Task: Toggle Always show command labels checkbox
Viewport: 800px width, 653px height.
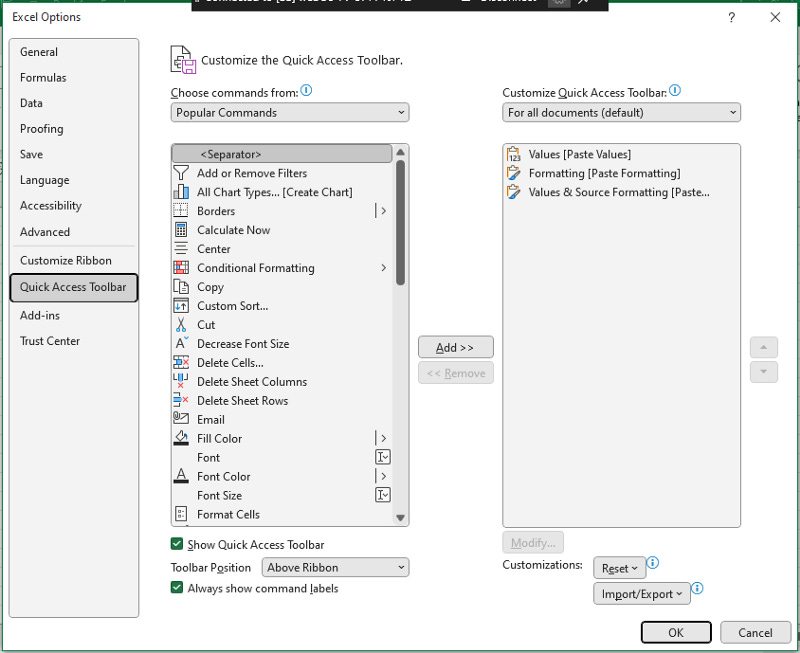Action: click(x=177, y=588)
